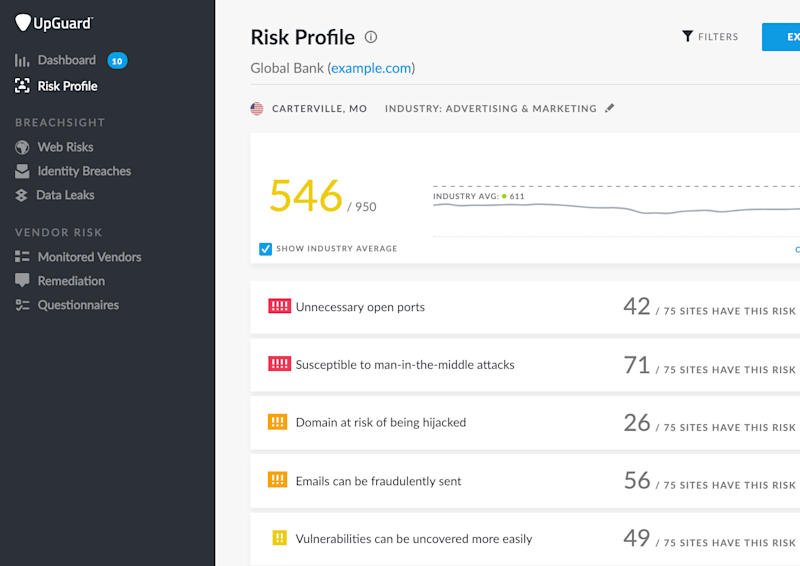The width and height of the screenshot is (800, 566).
Task: Toggle the Show Industry Average checkbox
Action: point(265,249)
